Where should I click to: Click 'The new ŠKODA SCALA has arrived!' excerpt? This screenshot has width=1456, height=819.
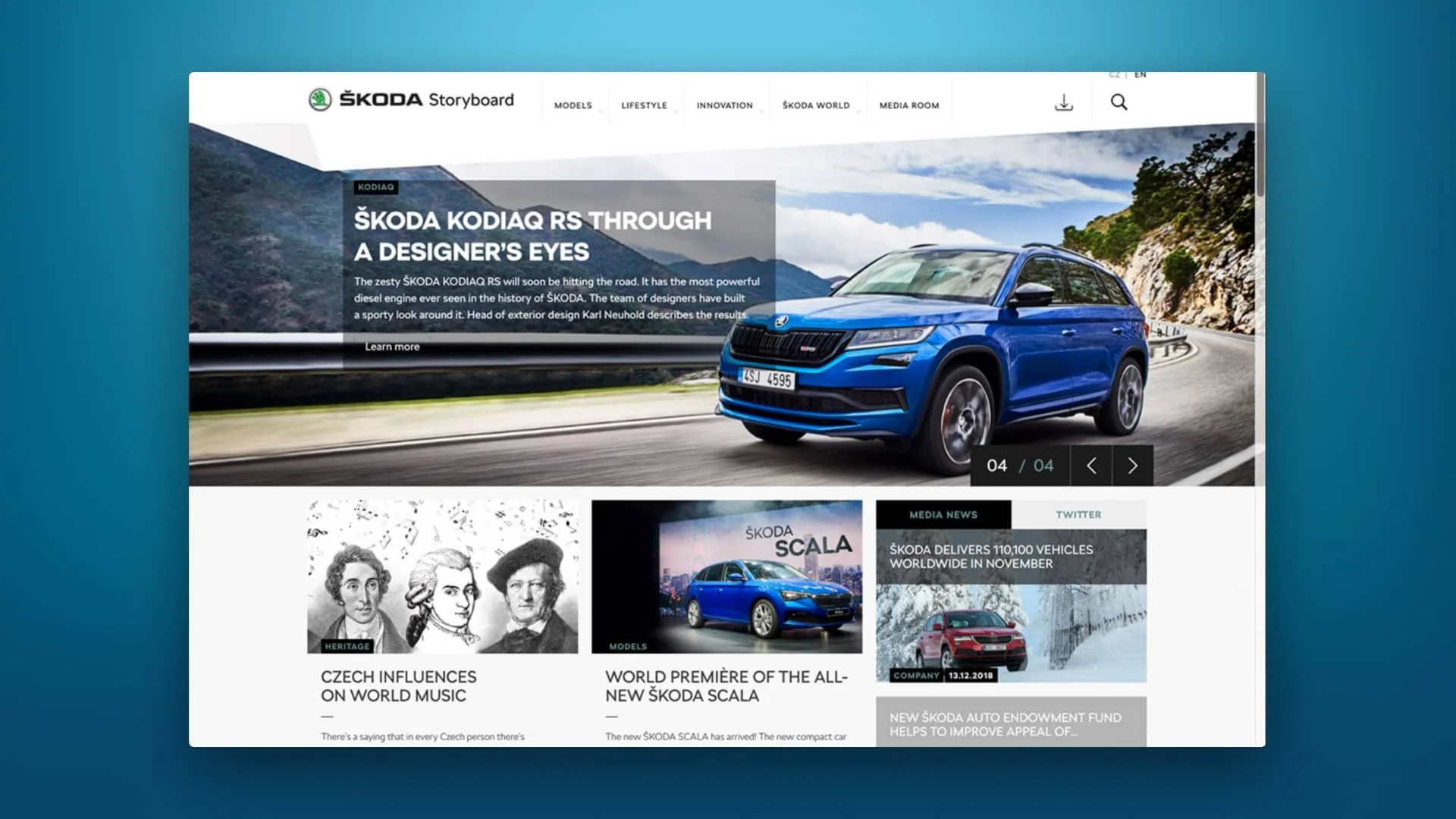726,736
